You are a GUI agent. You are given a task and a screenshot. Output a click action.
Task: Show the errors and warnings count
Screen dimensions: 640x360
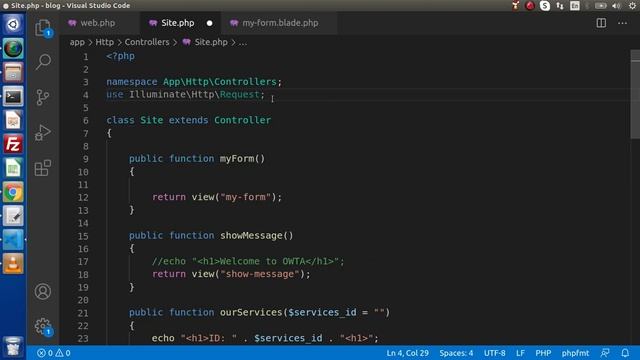pyautogui.click(x=53, y=353)
